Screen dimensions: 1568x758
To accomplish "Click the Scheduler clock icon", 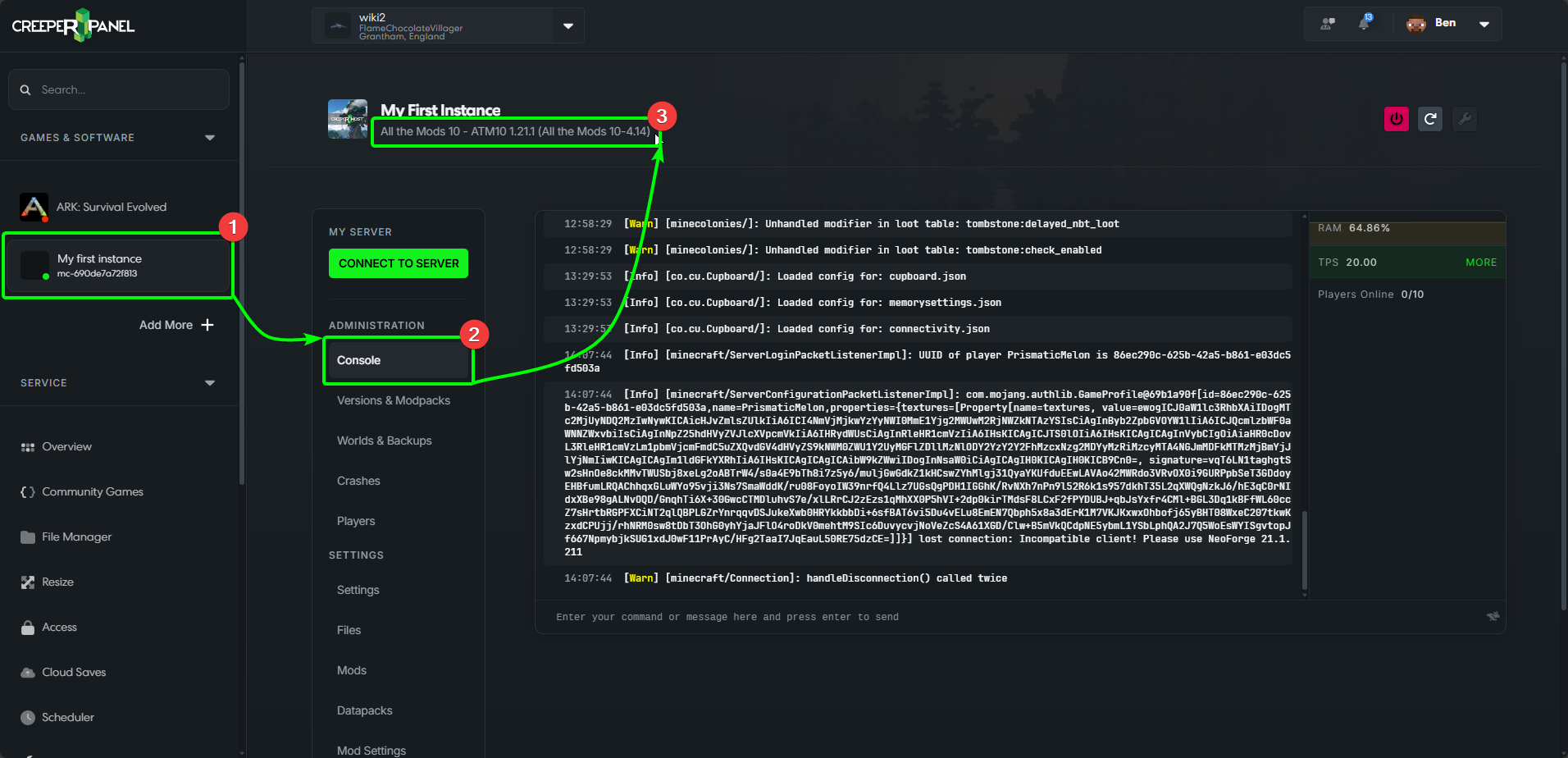I will point(28,717).
